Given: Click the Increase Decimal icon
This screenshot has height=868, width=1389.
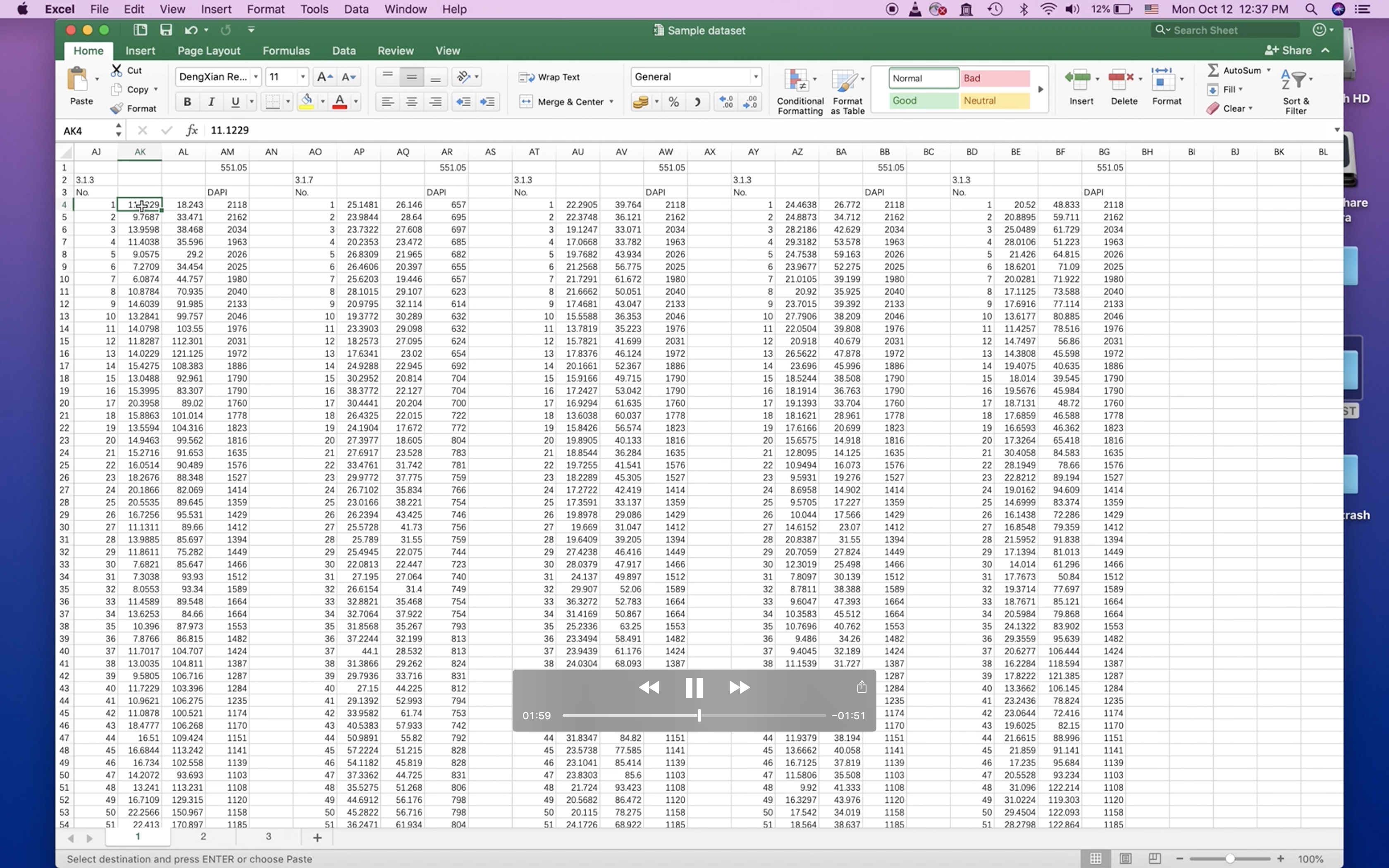Looking at the screenshot, I should (x=726, y=102).
